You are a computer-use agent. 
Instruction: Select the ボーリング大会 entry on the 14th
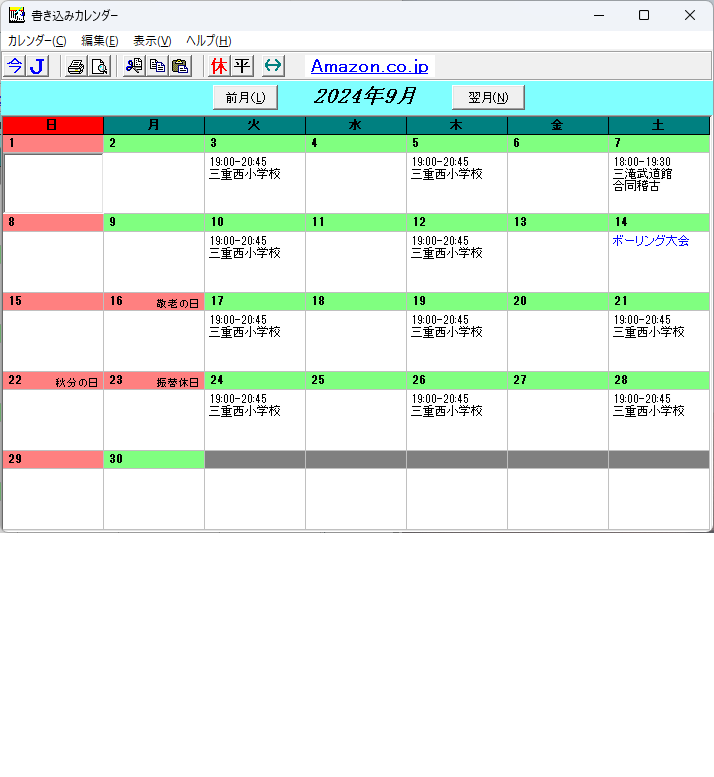(x=651, y=241)
